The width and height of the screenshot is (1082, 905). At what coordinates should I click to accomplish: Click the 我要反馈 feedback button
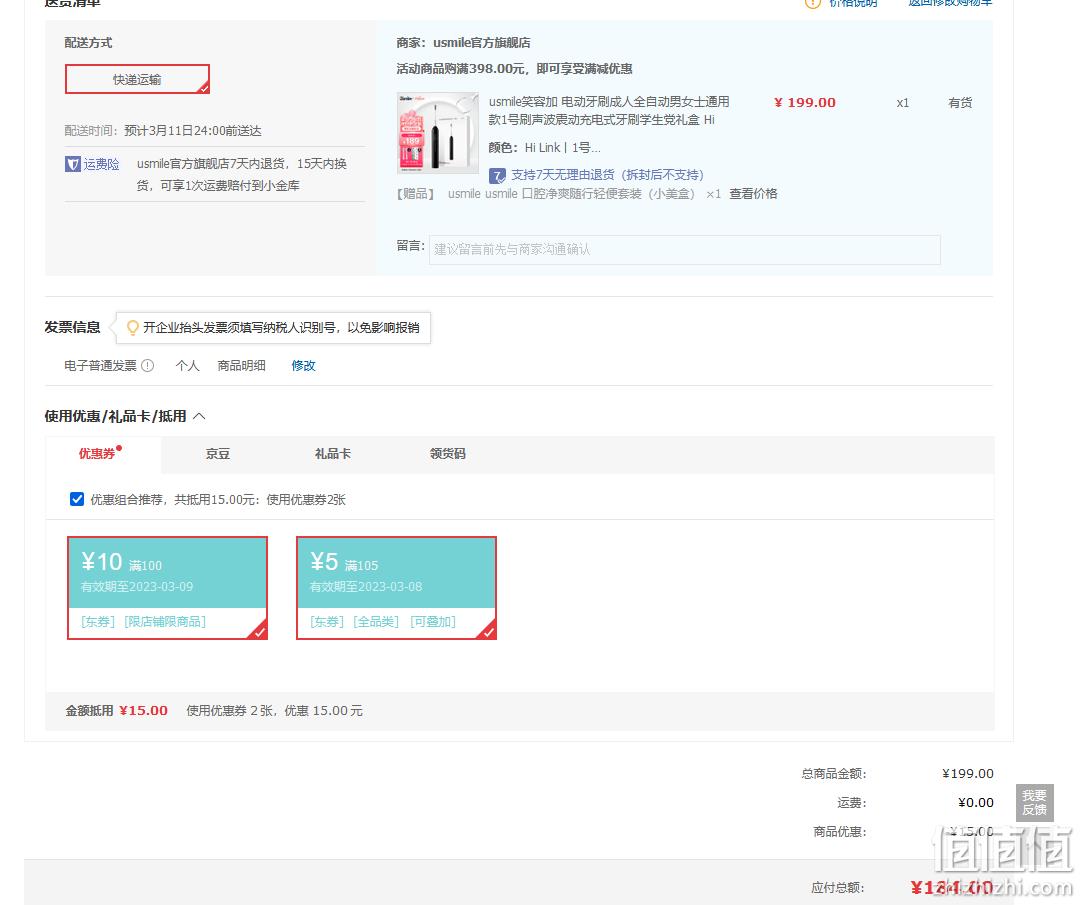[x=1034, y=803]
